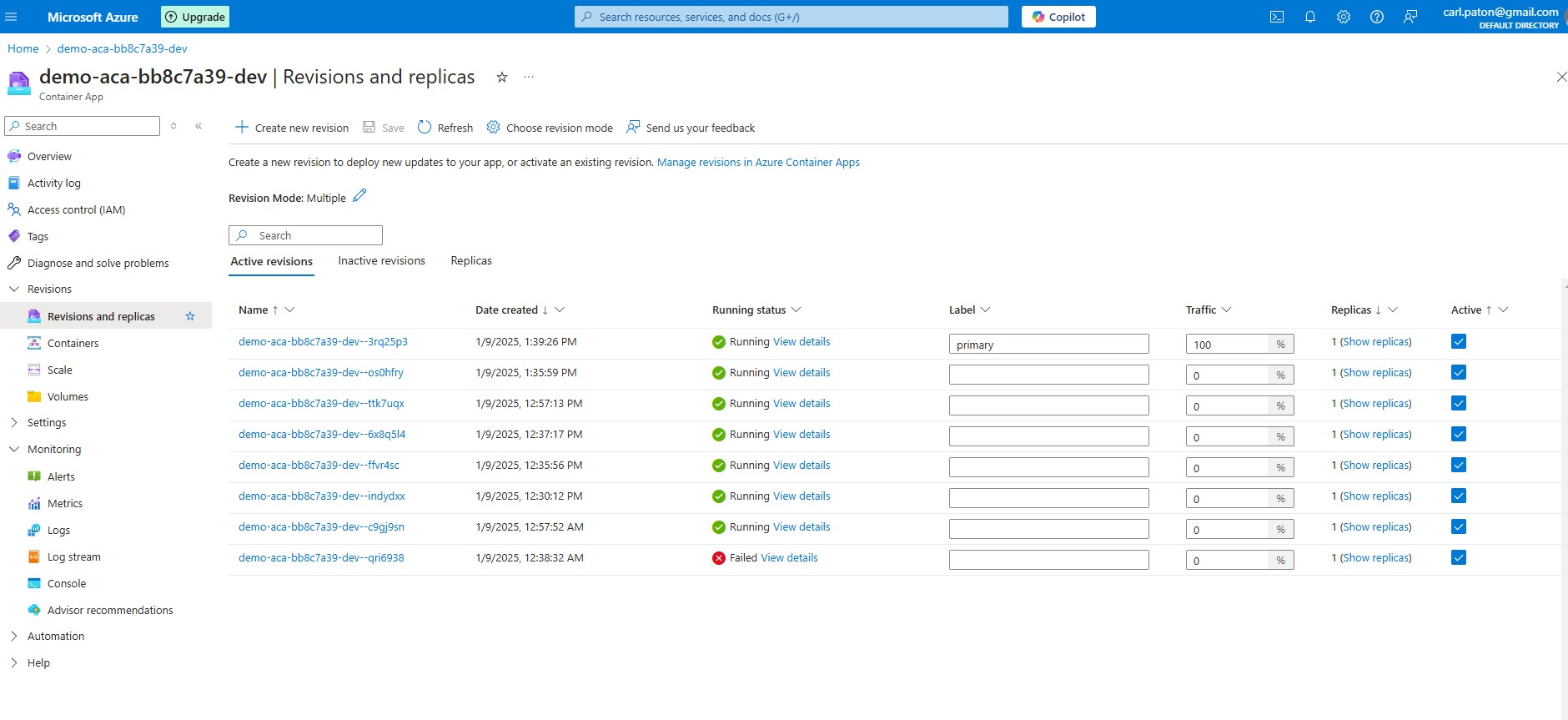Open Console under Monitoring
The height and width of the screenshot is (720, 1568).
coord(67,583)
